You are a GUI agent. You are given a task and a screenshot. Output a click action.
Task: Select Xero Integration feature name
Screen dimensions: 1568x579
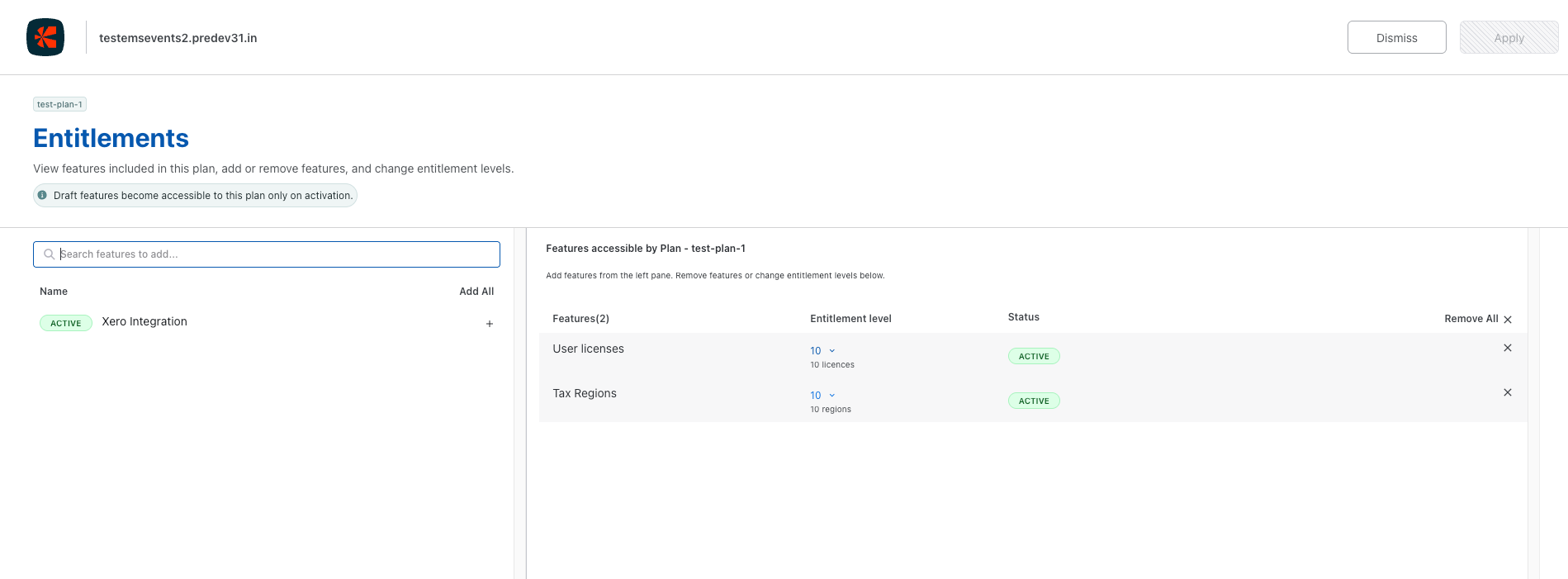(144, 322)
